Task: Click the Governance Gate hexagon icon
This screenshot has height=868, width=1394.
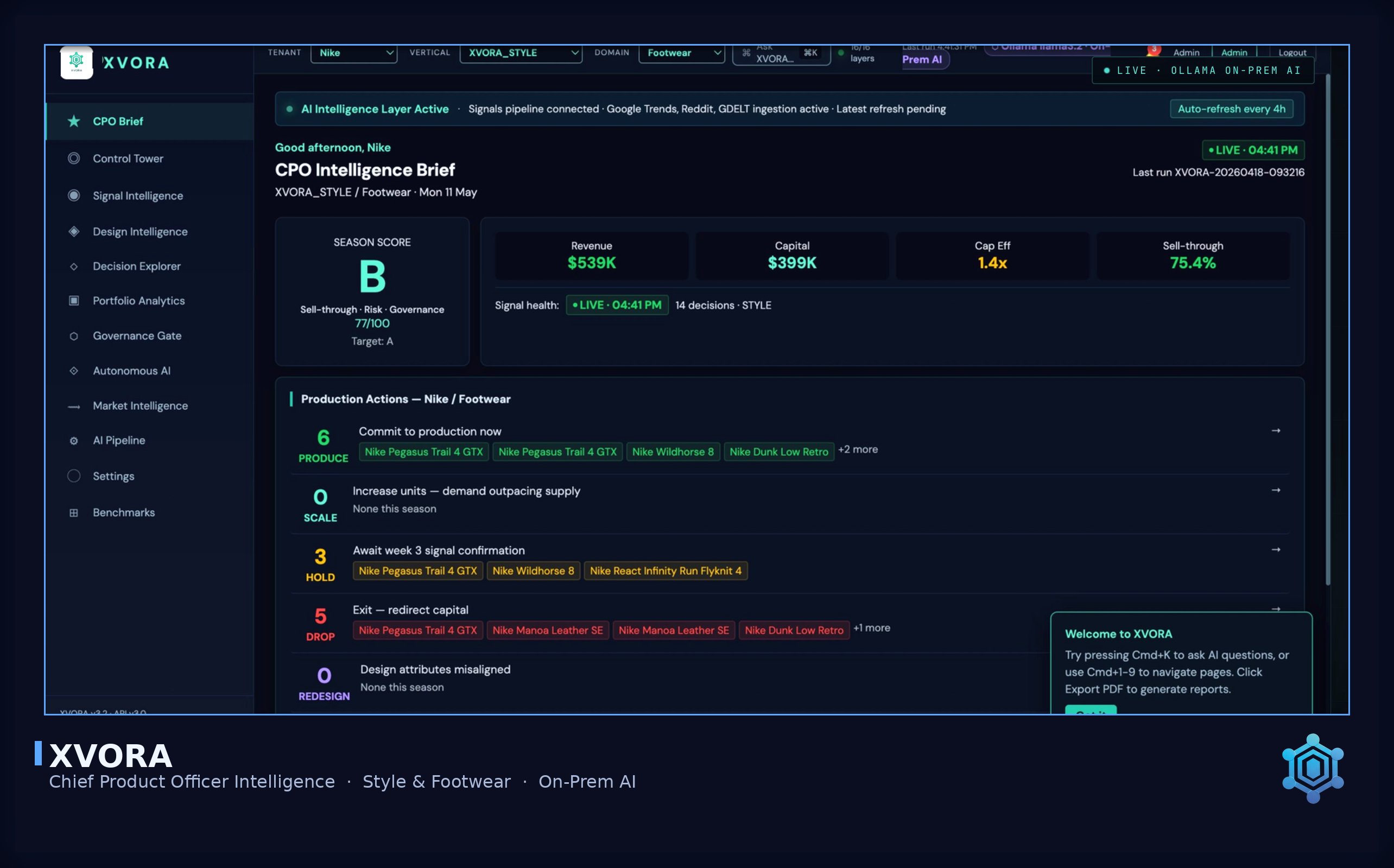Action: click(x=73, y=336)
